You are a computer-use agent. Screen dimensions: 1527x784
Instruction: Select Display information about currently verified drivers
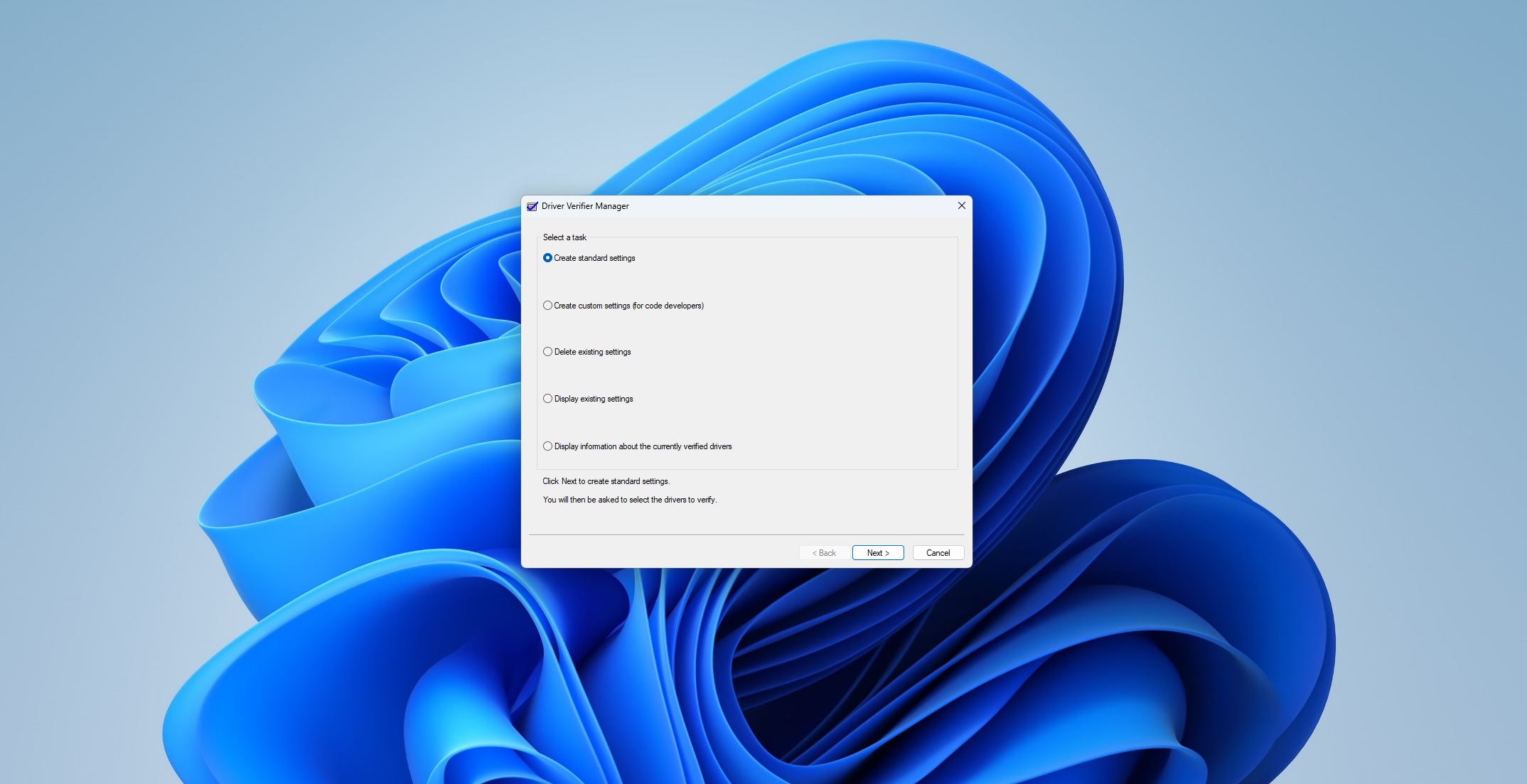(x=547, y=446)
